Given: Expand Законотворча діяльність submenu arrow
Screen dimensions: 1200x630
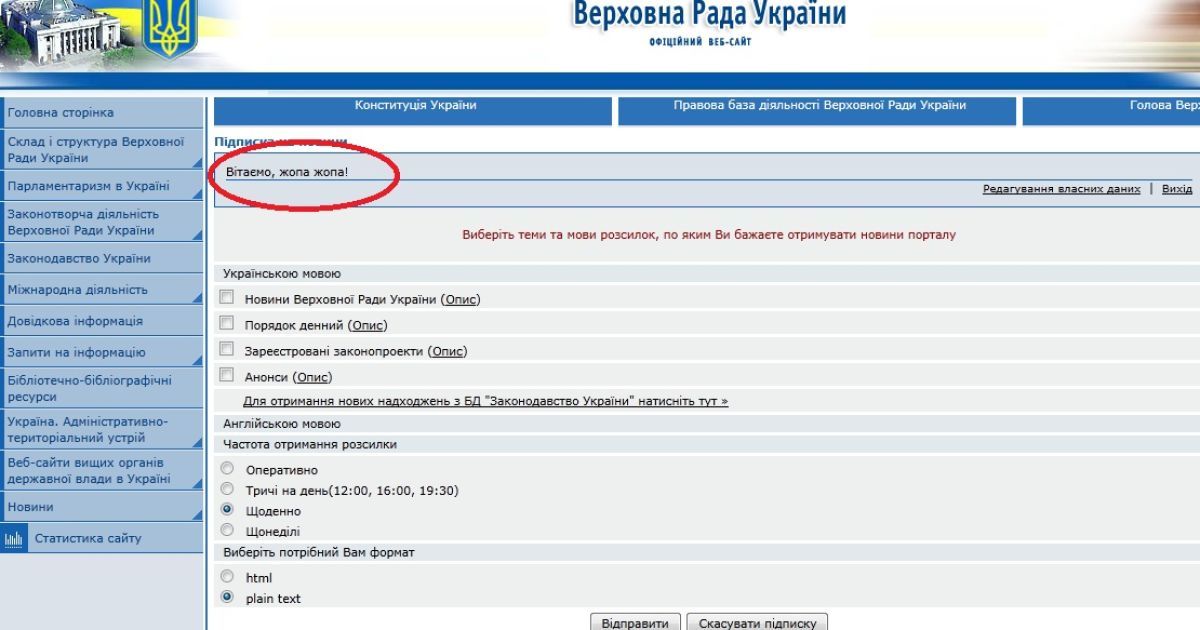Looking at the screenshot, I should point(197,235).
